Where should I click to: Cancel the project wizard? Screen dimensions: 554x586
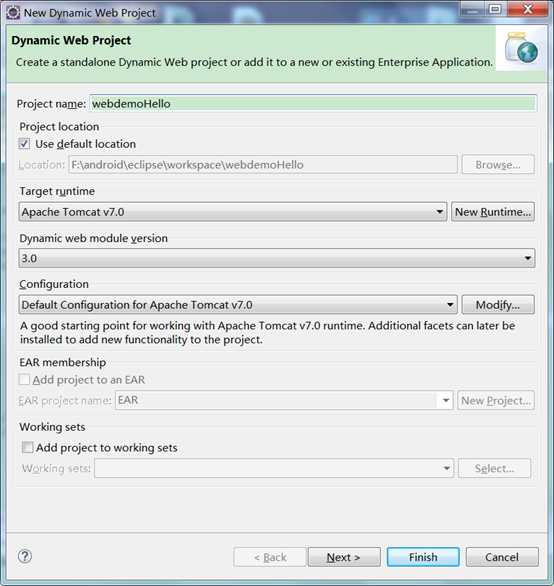[x=502, y=557]
